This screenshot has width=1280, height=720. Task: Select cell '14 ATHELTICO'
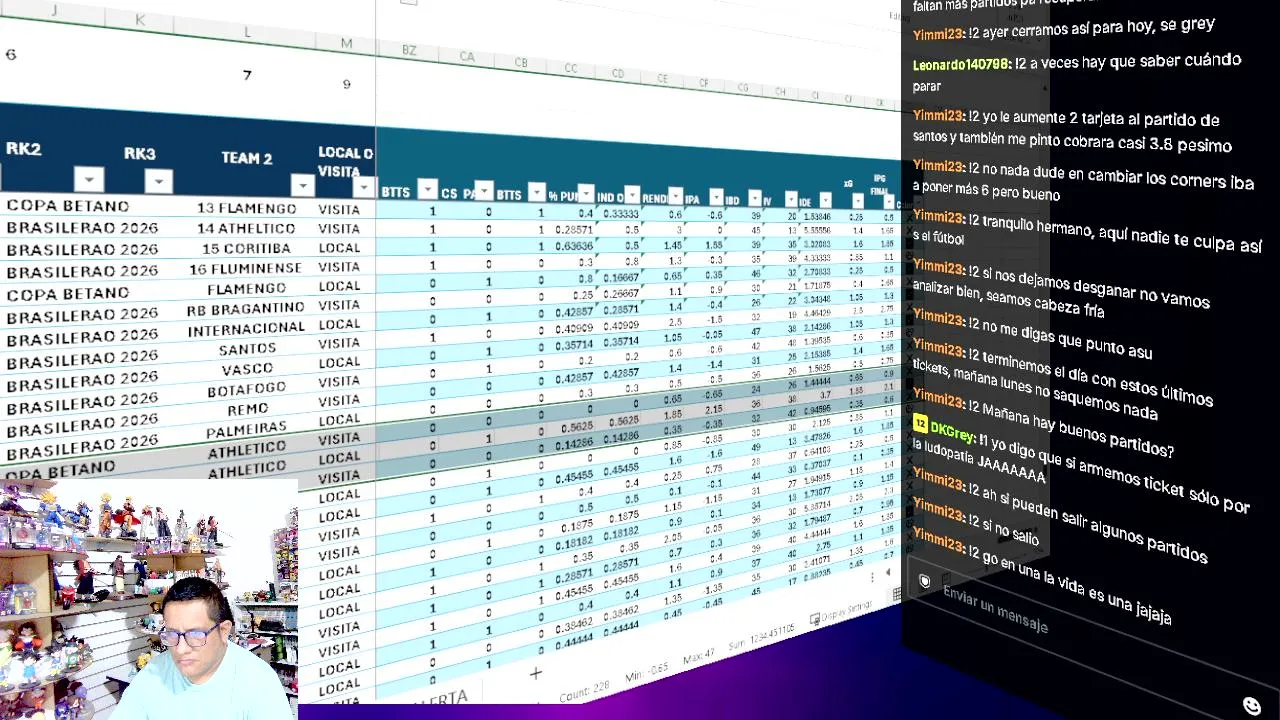tap(247, 228)
